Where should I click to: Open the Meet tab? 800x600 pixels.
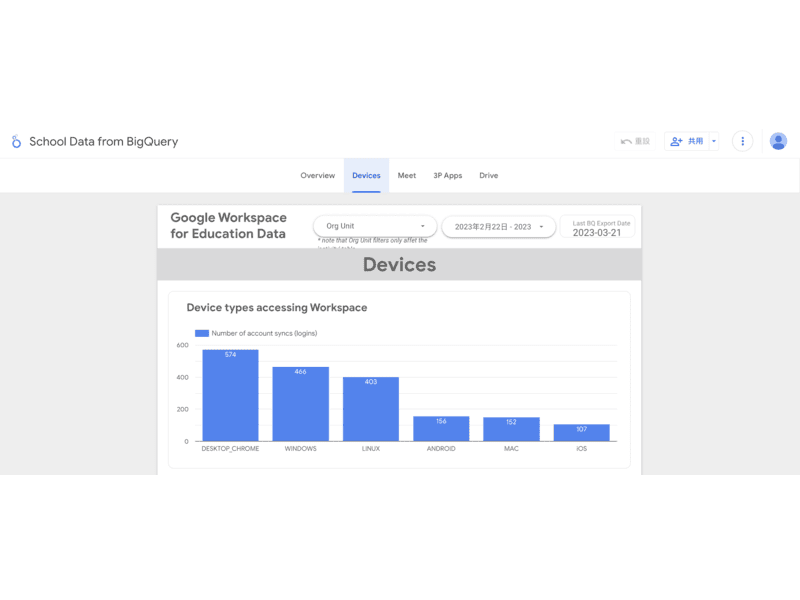tap(407, 176)
